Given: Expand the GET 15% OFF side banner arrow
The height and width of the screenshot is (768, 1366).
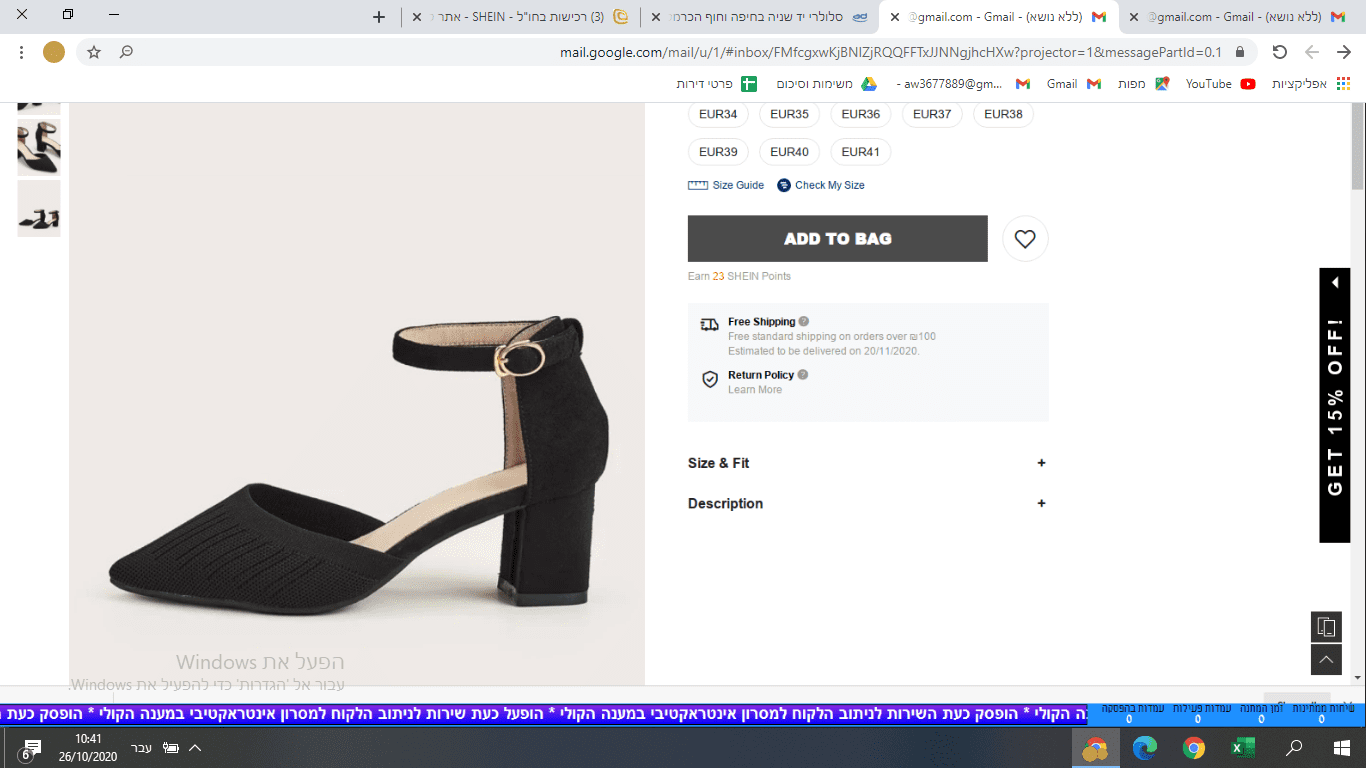Looking at the screenshot, I should click(x=1335, y=283).
